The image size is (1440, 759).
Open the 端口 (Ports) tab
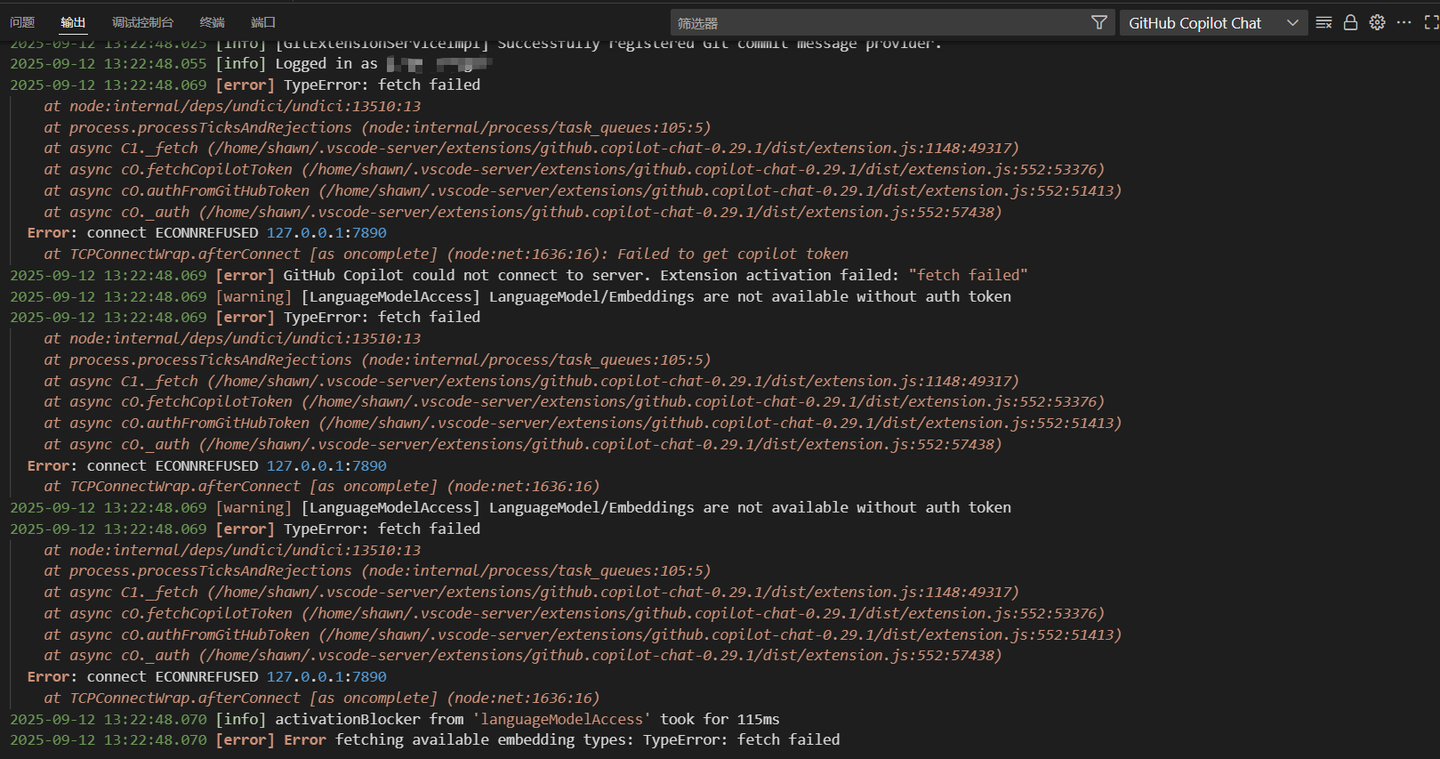pyautogui.click(x=262, y=22)
